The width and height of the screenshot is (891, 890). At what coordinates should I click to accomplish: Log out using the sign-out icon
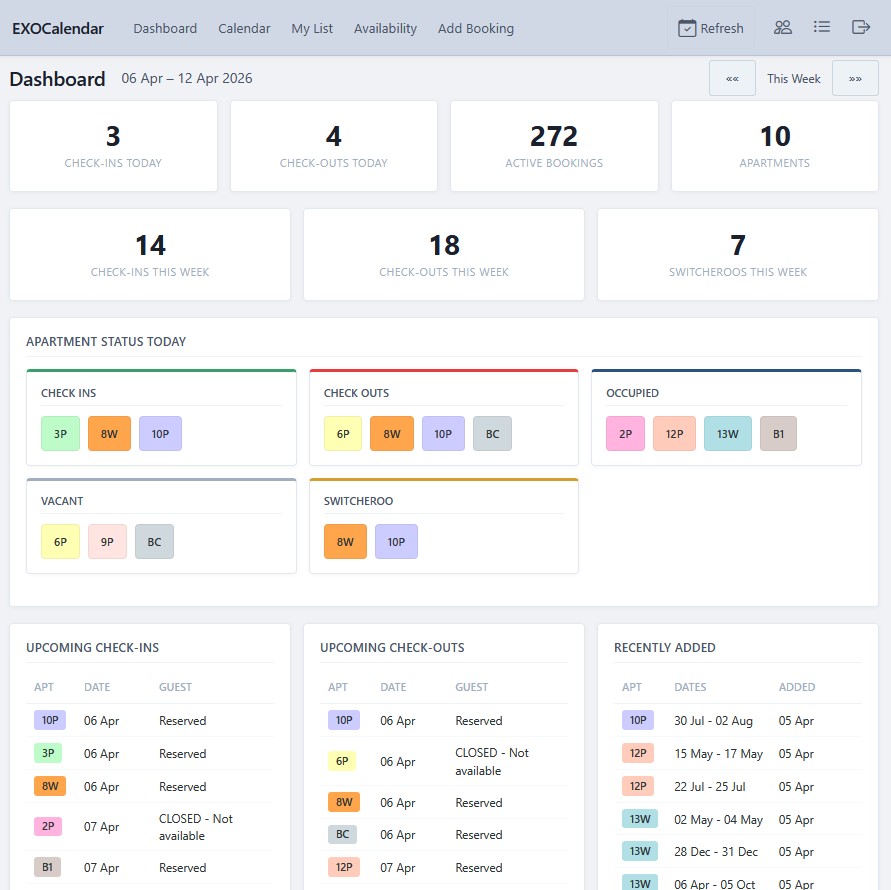point(861,27)
